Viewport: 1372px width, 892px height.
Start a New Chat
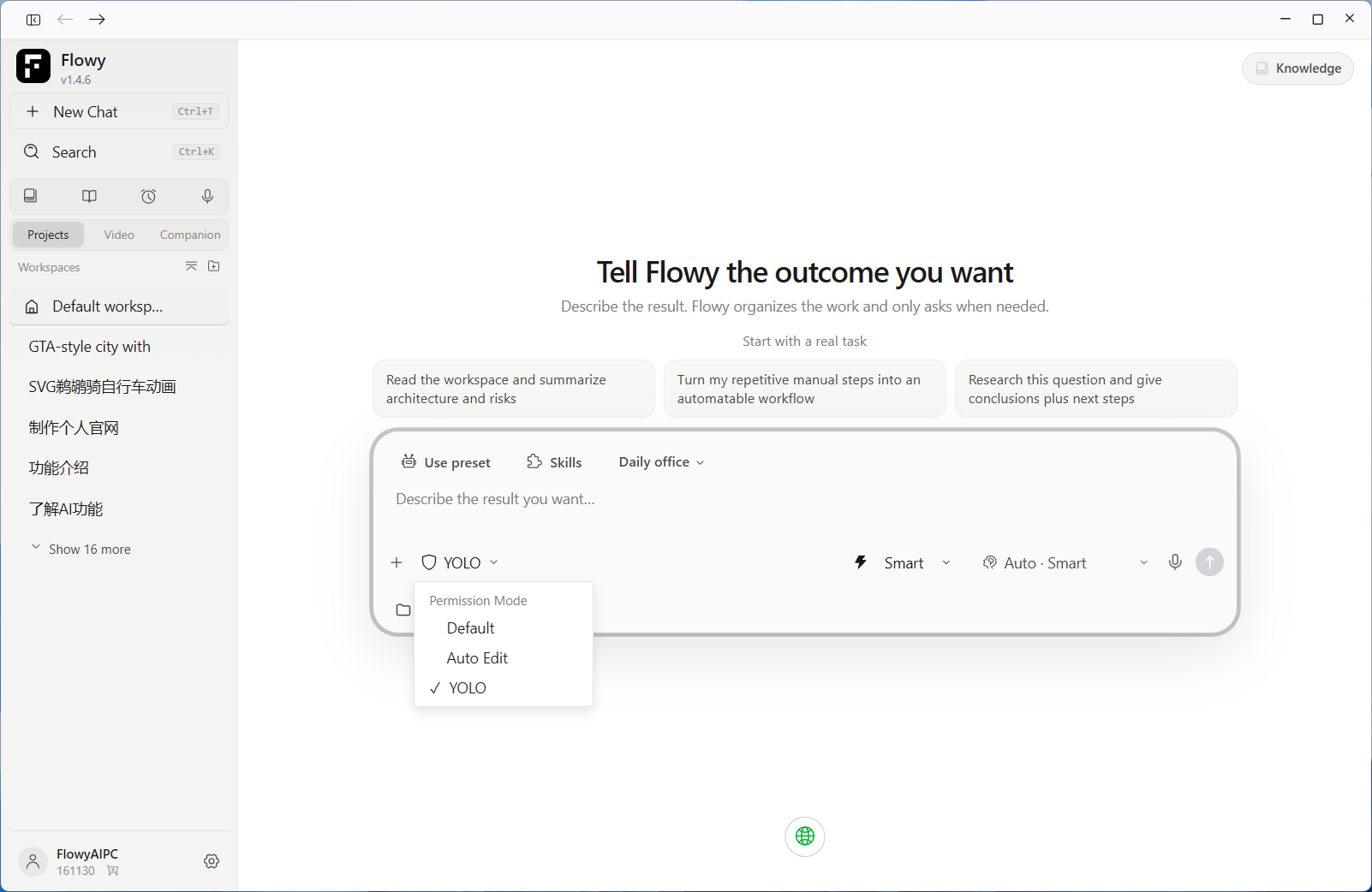tap(119, 111)
